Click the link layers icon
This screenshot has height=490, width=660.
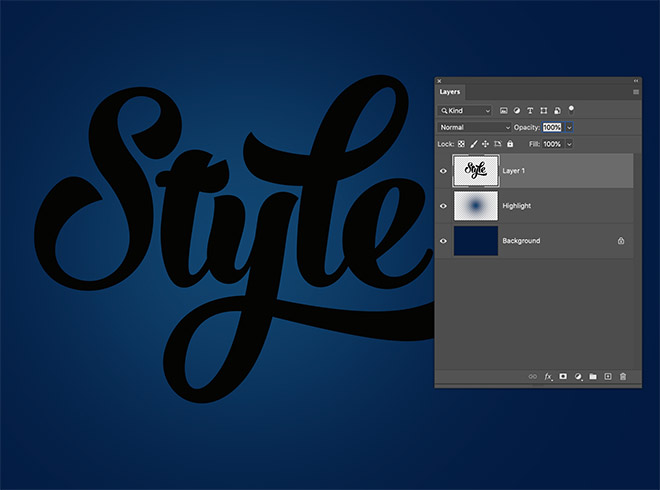click(x=533, y=377)
